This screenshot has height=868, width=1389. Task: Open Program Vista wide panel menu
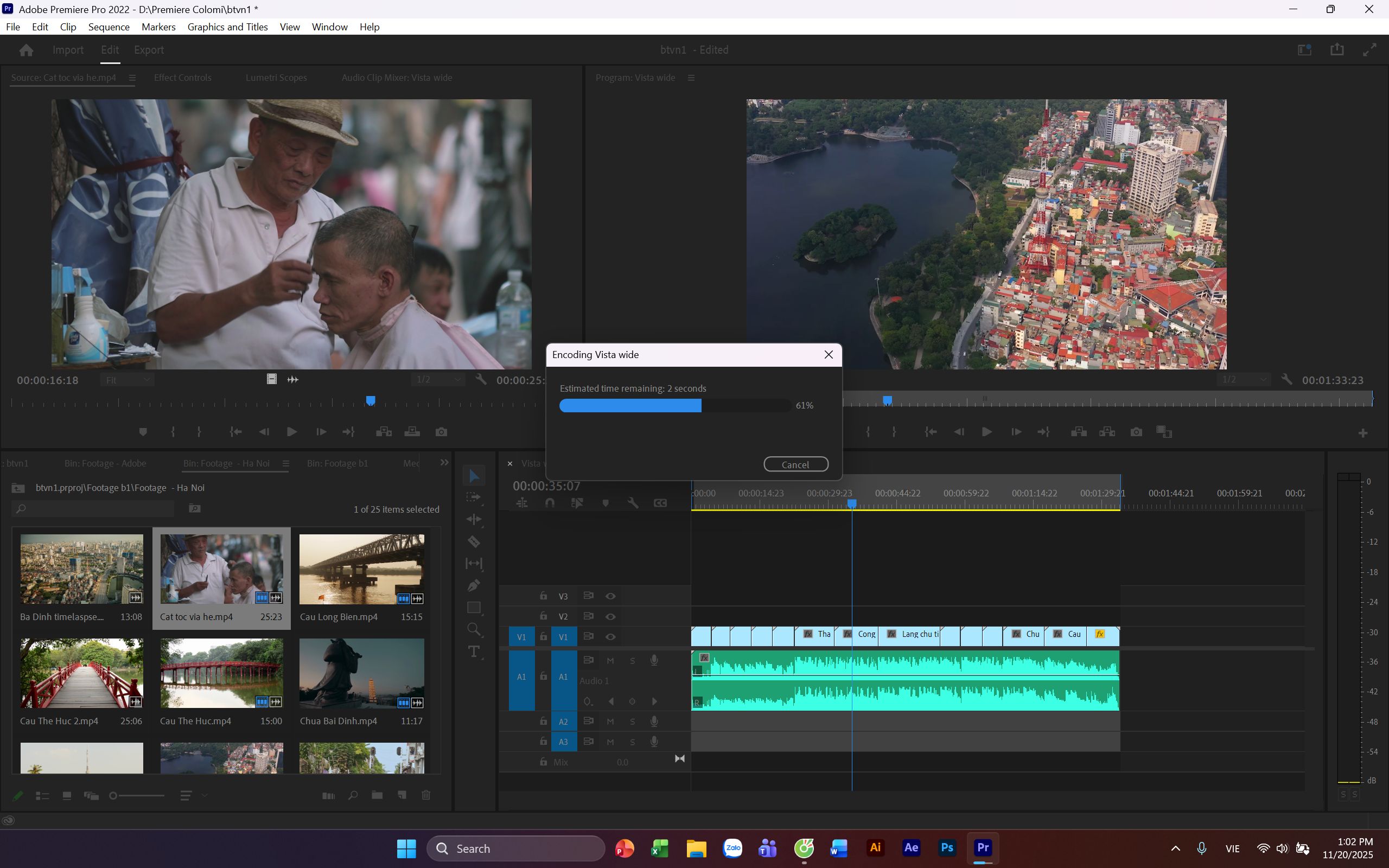[x=691, y=78]
